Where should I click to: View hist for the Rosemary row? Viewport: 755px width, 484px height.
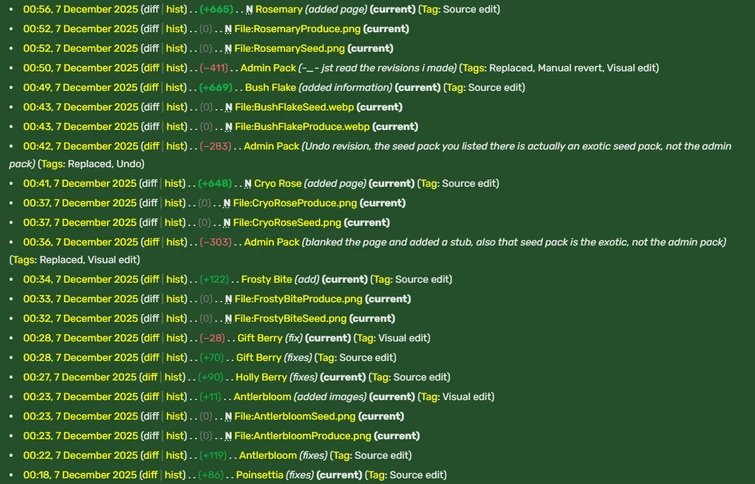click(175, 9)
